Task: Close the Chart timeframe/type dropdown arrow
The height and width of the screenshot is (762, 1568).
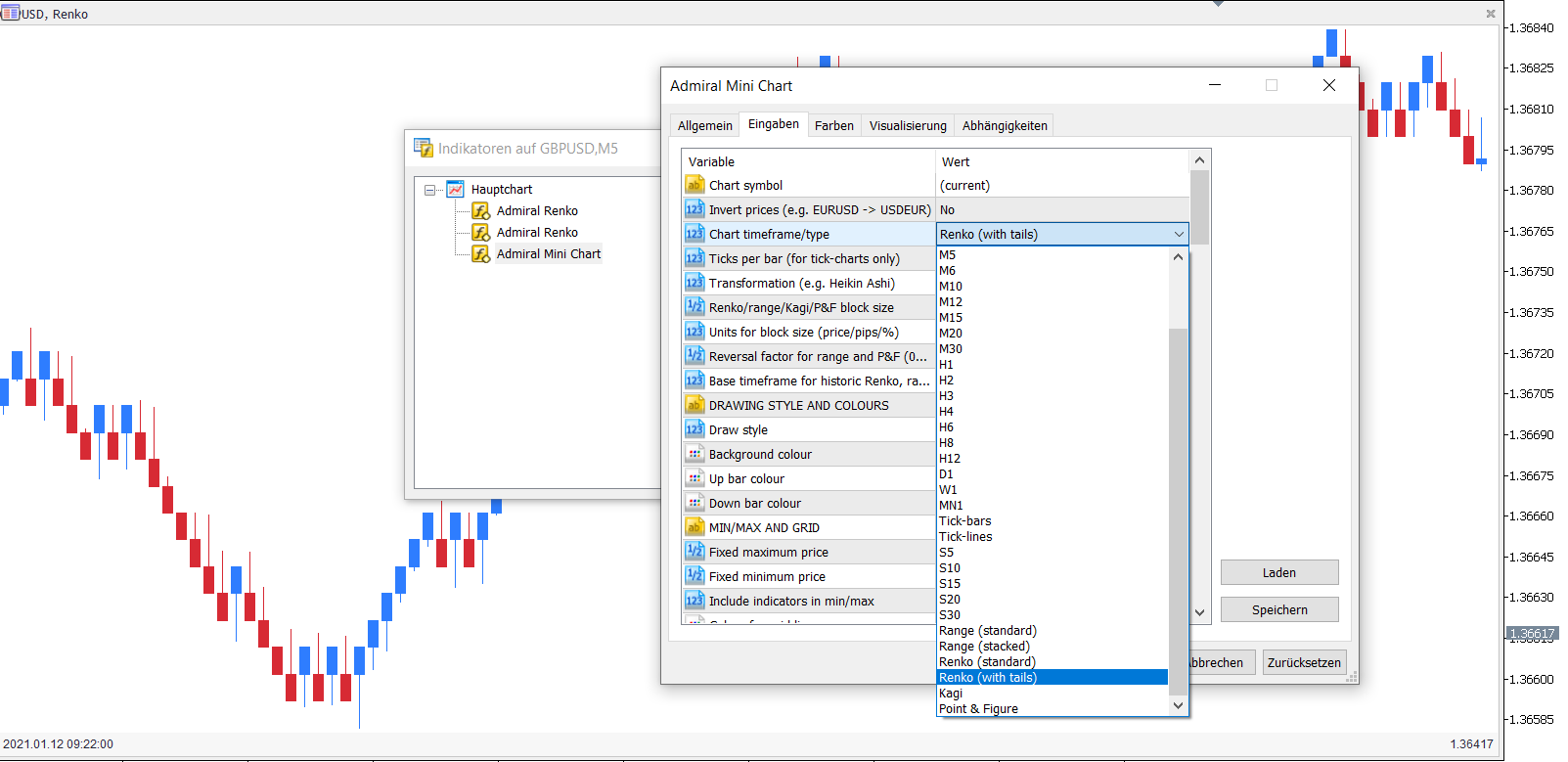Action: 1179,234
